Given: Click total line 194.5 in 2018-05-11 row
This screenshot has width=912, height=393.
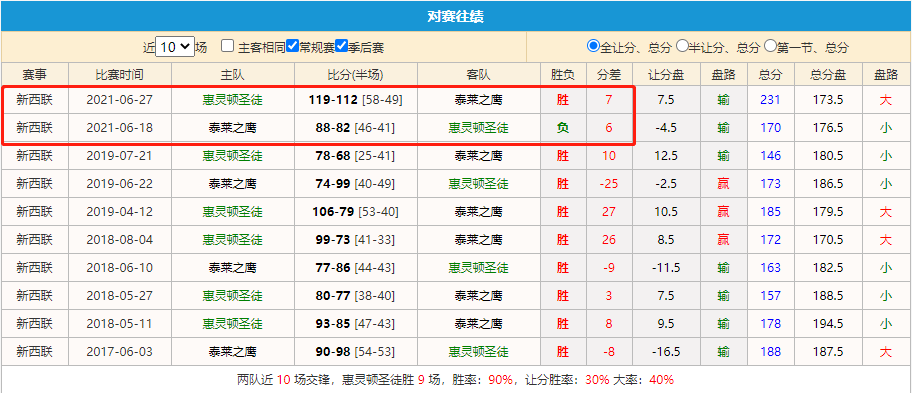Looking at the screenshot, I should point(828,323).
